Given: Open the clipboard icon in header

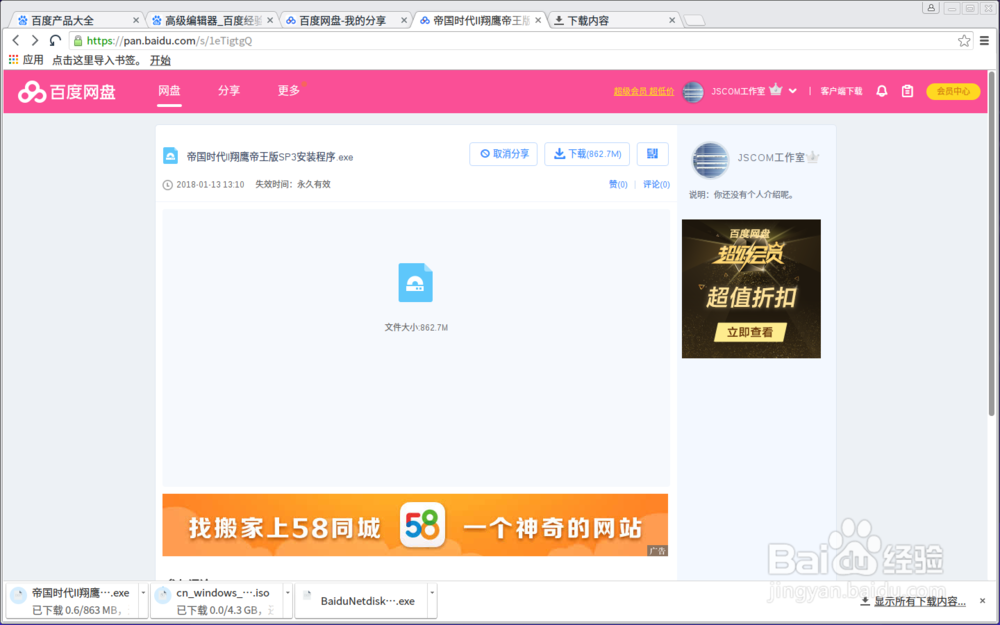Looking at the screenshot, I should pyautogui.click(x=907, y=91).
